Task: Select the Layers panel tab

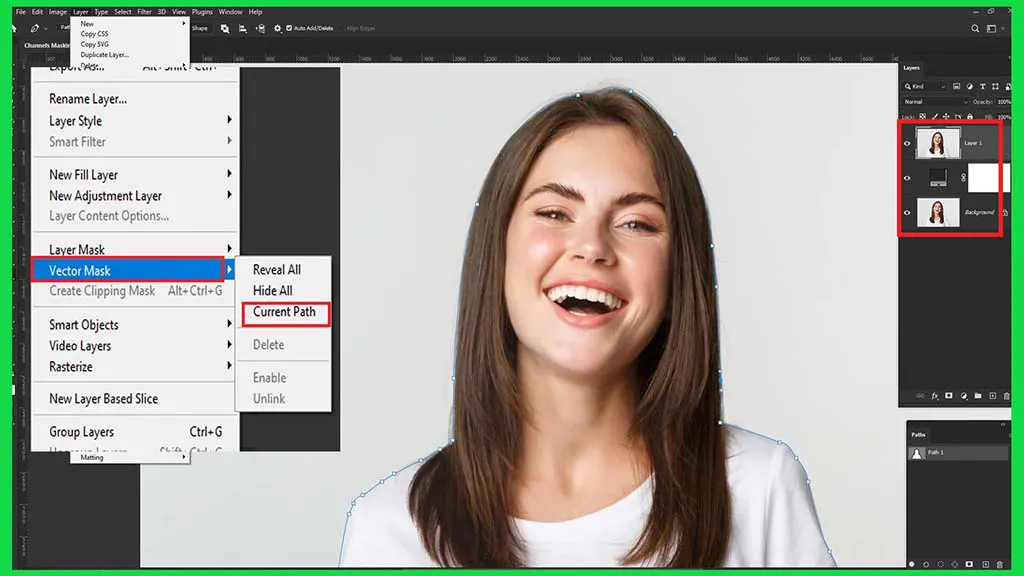Action: coord(912,68)
